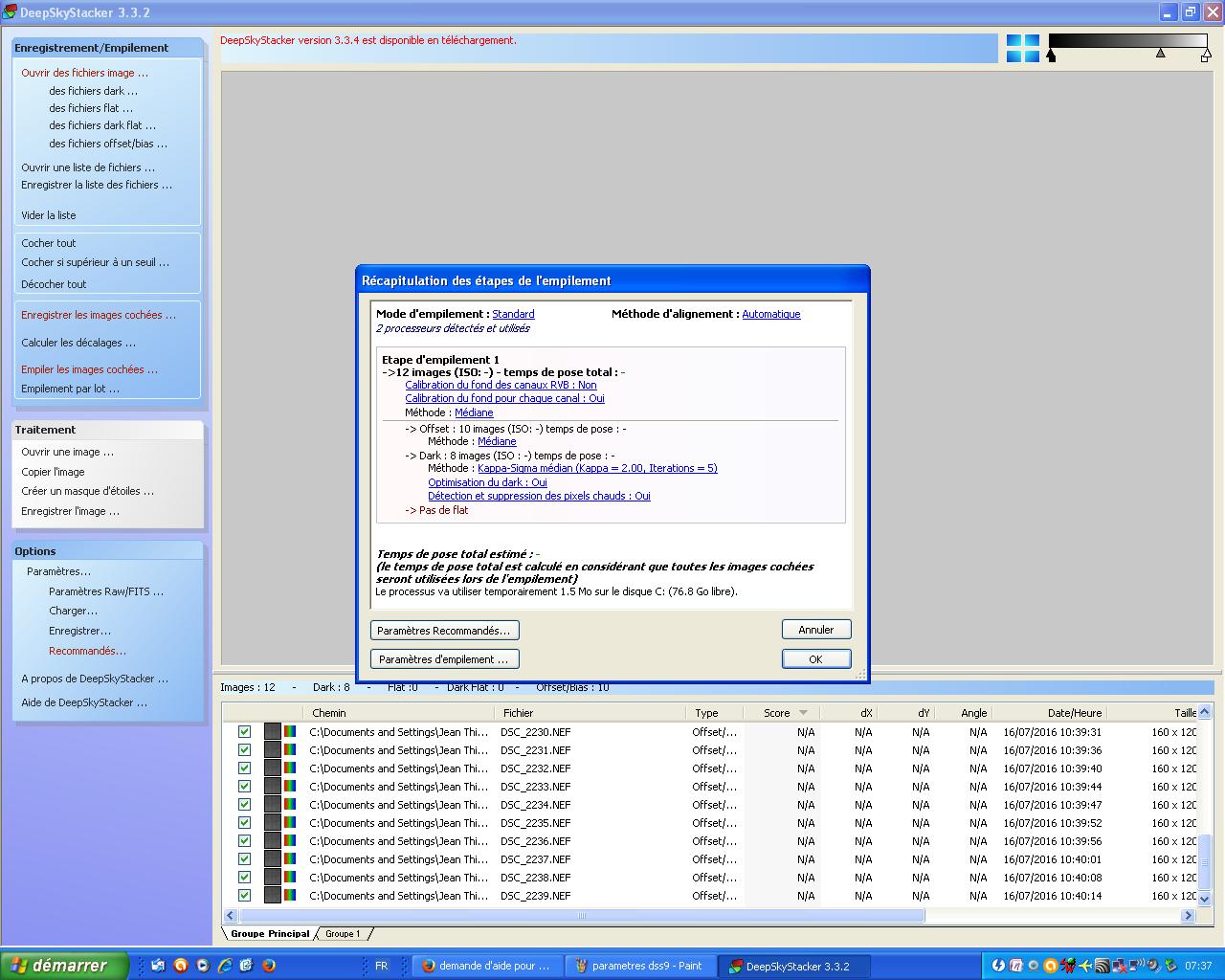Image resolution: width=1225 pixels, height=980 pixels.
Task: Click 'Calibration du fond pour chaque canal : Oui'
Action: click(504, 398)
